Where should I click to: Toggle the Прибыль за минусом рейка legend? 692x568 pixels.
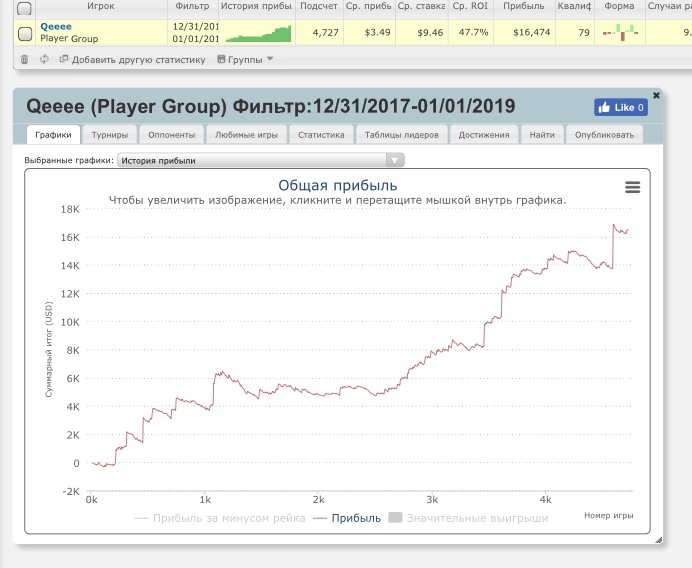click(220, 518)
